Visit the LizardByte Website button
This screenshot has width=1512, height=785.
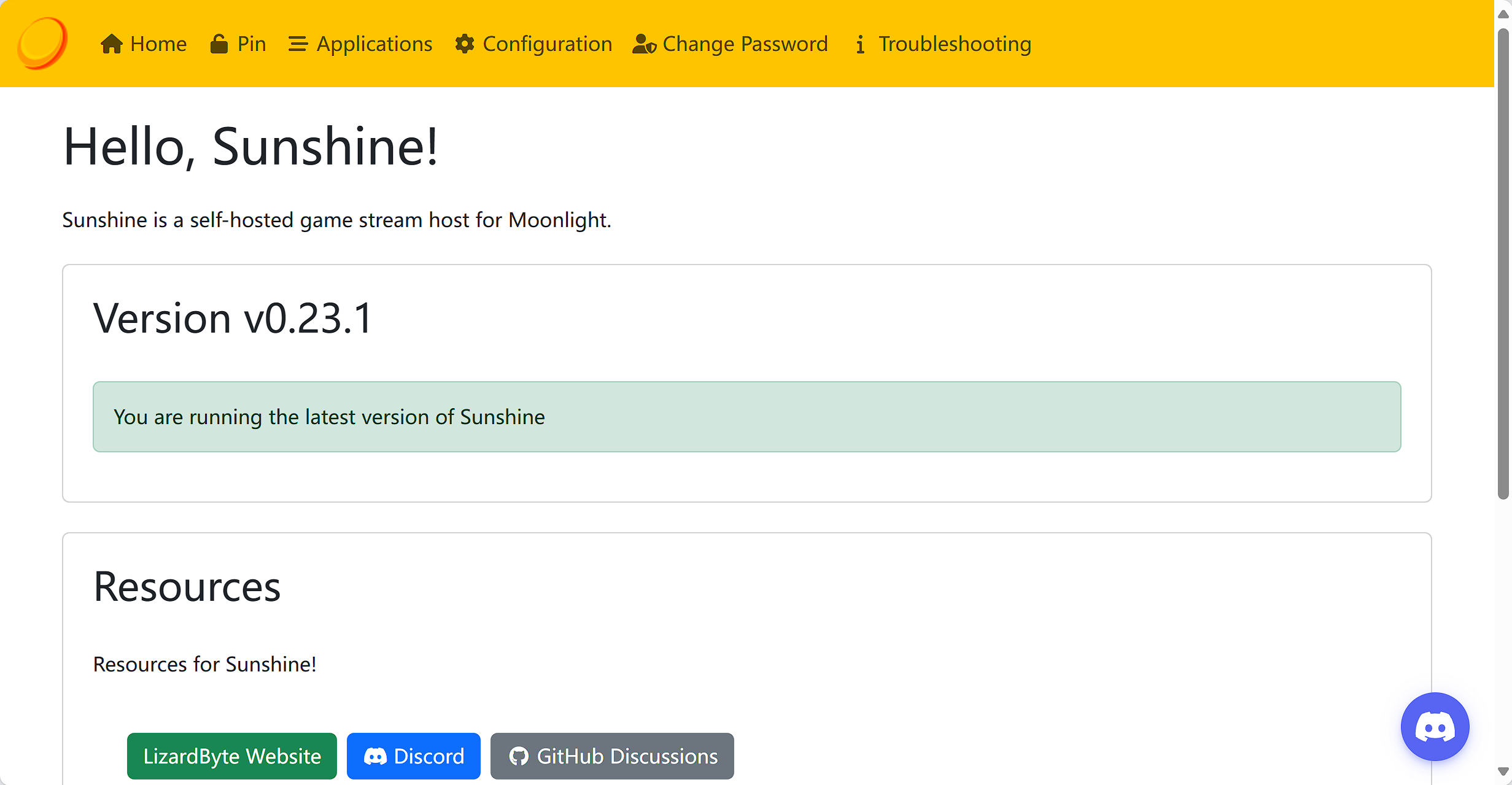pyautogui.click(x=231, y=756)
